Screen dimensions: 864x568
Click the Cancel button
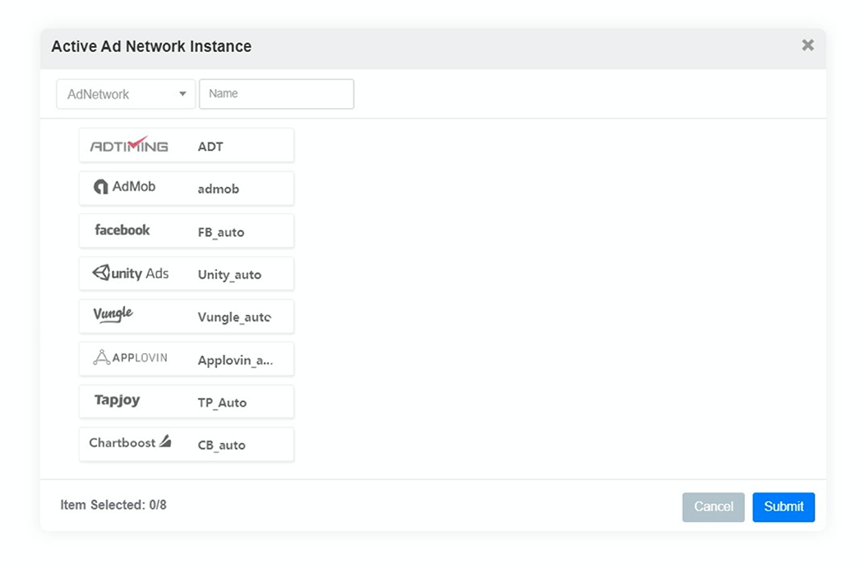click(x=713, y=507)
